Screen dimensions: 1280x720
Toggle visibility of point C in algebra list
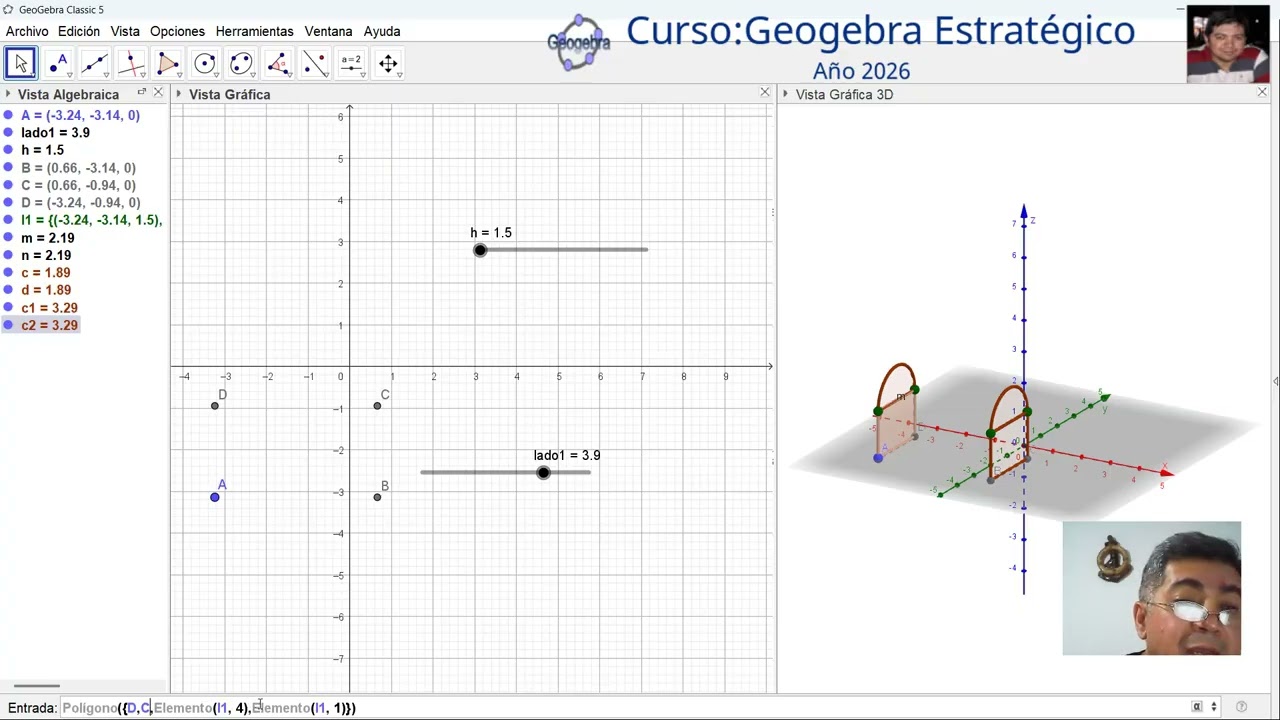click(9, 186)
